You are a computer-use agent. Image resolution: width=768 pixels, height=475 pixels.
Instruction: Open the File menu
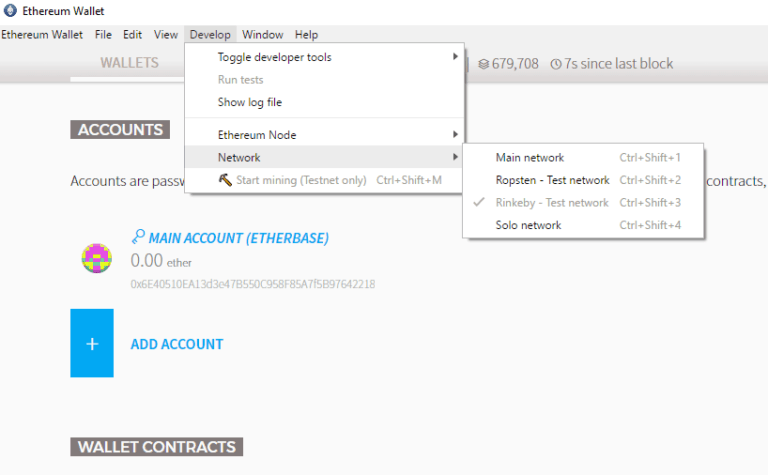coord(103,35)
